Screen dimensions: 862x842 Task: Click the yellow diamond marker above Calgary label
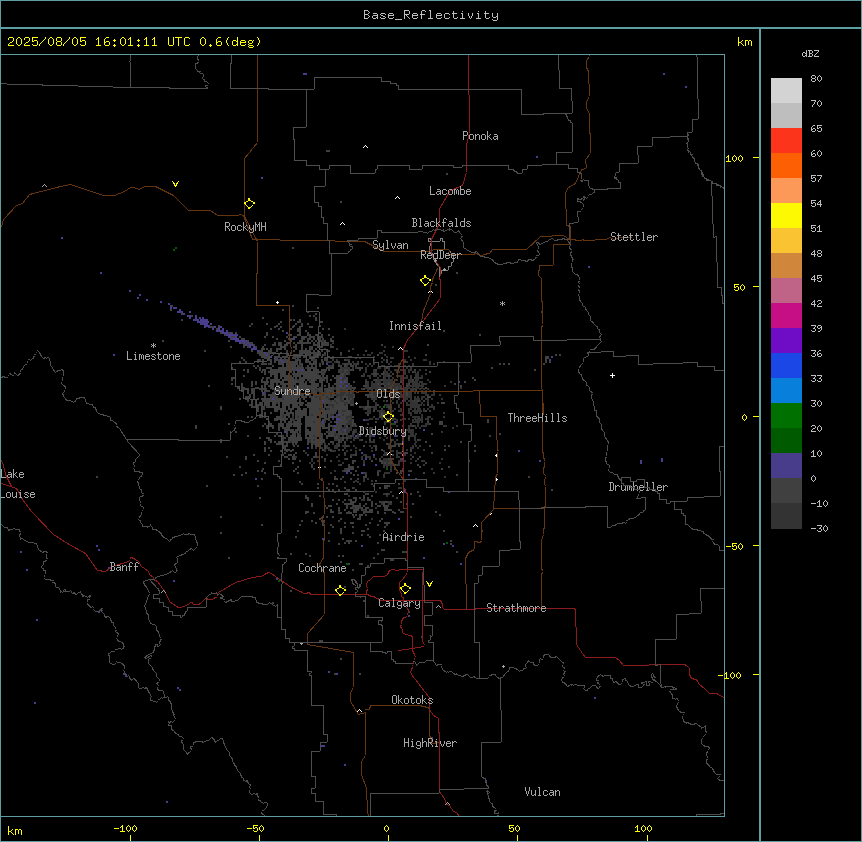[405, 589]
